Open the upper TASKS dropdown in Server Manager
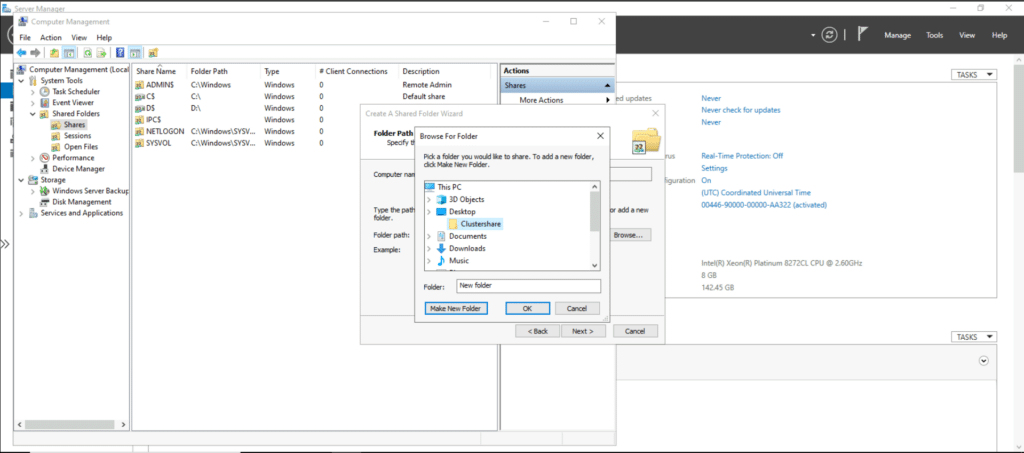Screen dimensions: 1024x453 coord(973,74)
